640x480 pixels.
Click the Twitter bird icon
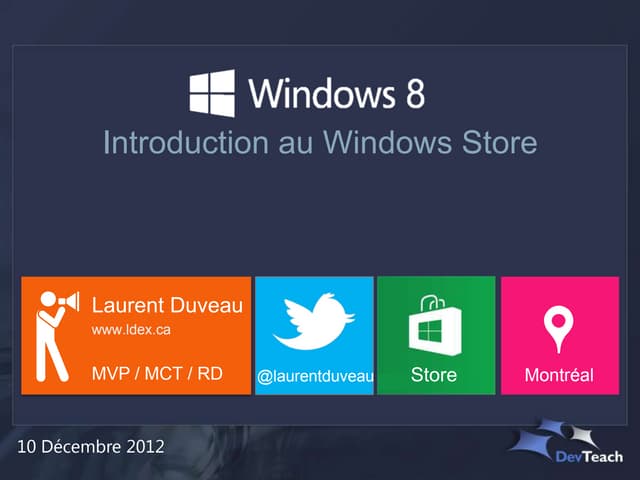[314, 322]
